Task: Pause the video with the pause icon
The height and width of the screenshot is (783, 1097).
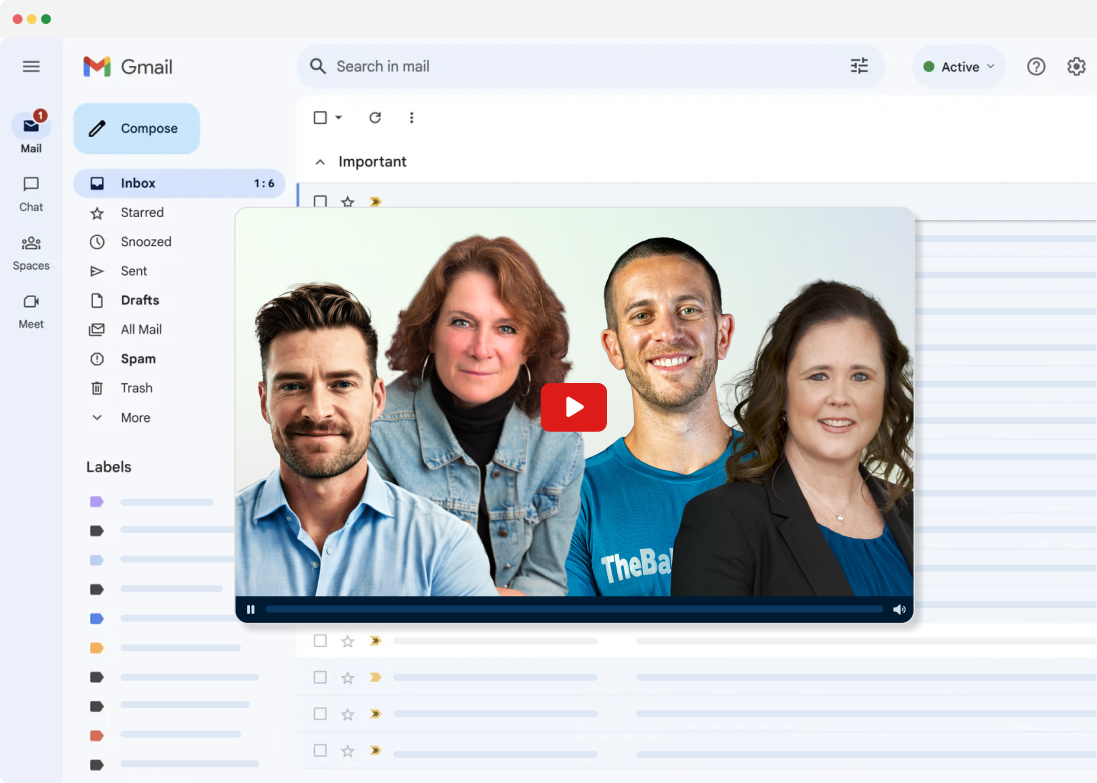Action: [250, 609]
